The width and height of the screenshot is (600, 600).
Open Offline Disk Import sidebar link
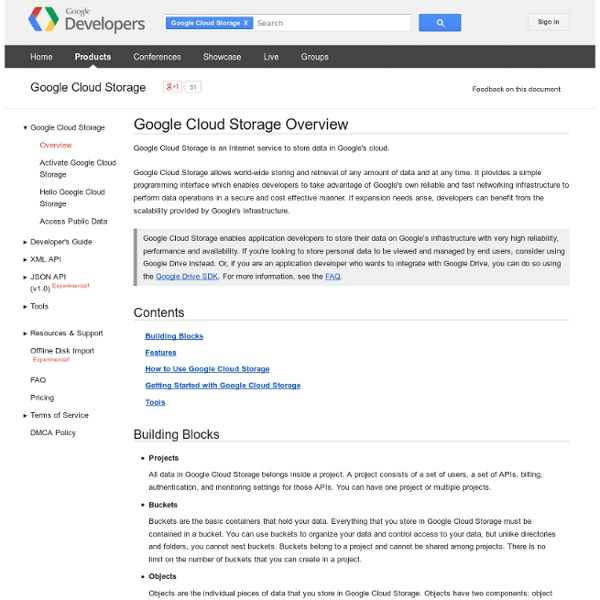pyautogui.click(x=62, y=351)
